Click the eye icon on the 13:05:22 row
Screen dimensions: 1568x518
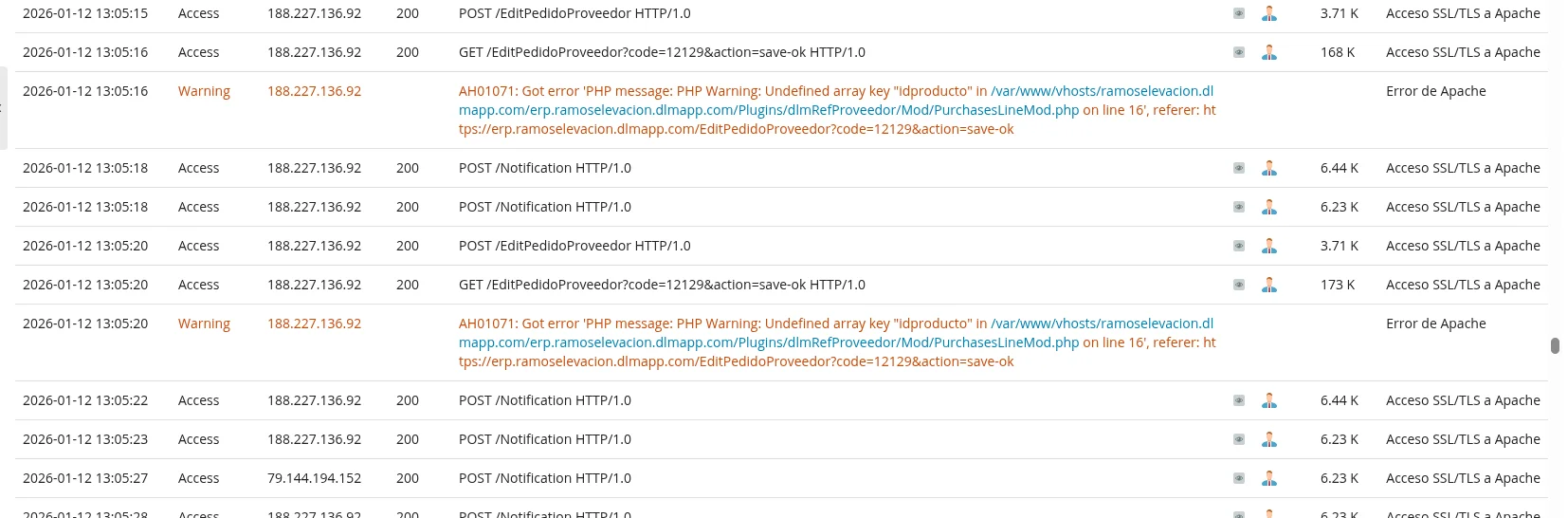(x=1238, y=401)
